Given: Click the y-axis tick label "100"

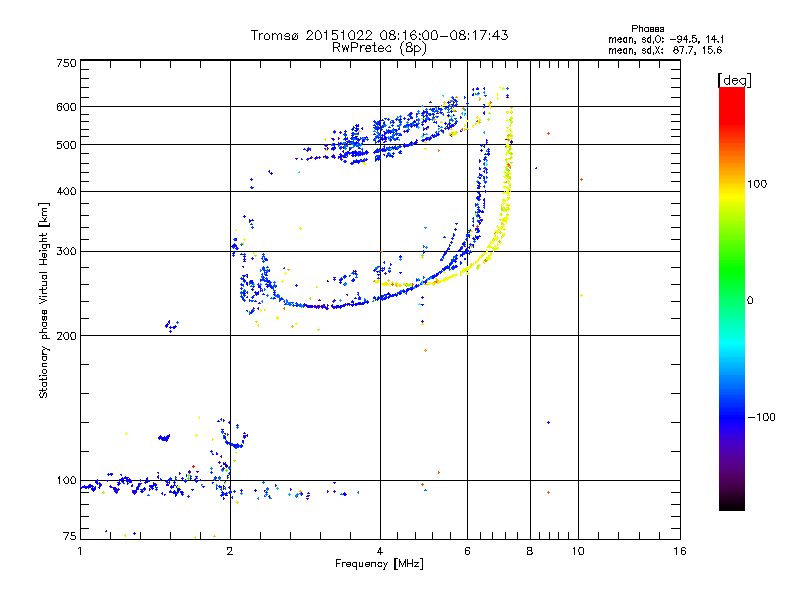Looking at the screenshot, I should pyautogui.click(x=66, y=481).
